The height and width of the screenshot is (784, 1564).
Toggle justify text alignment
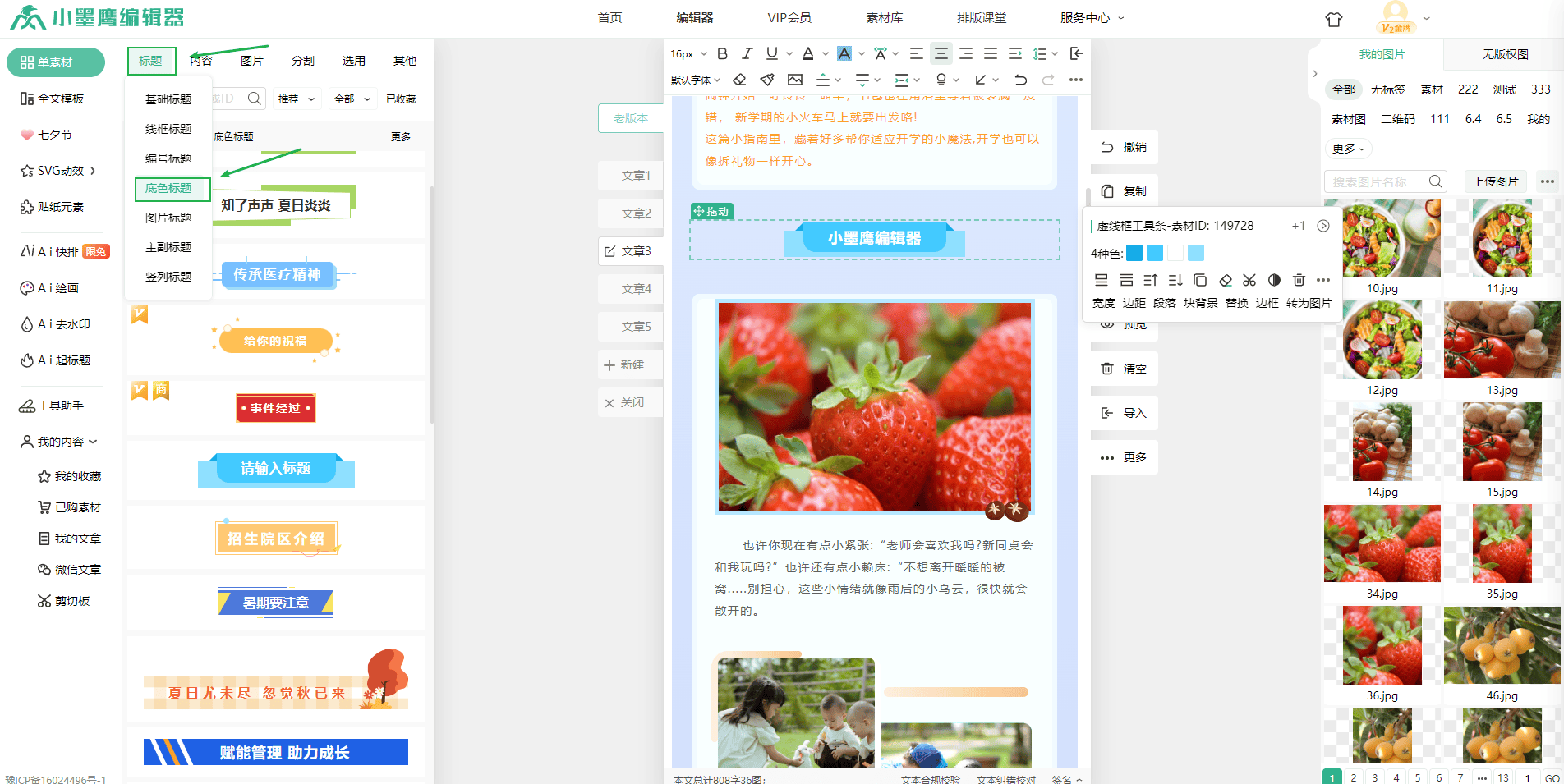[991, 53]
